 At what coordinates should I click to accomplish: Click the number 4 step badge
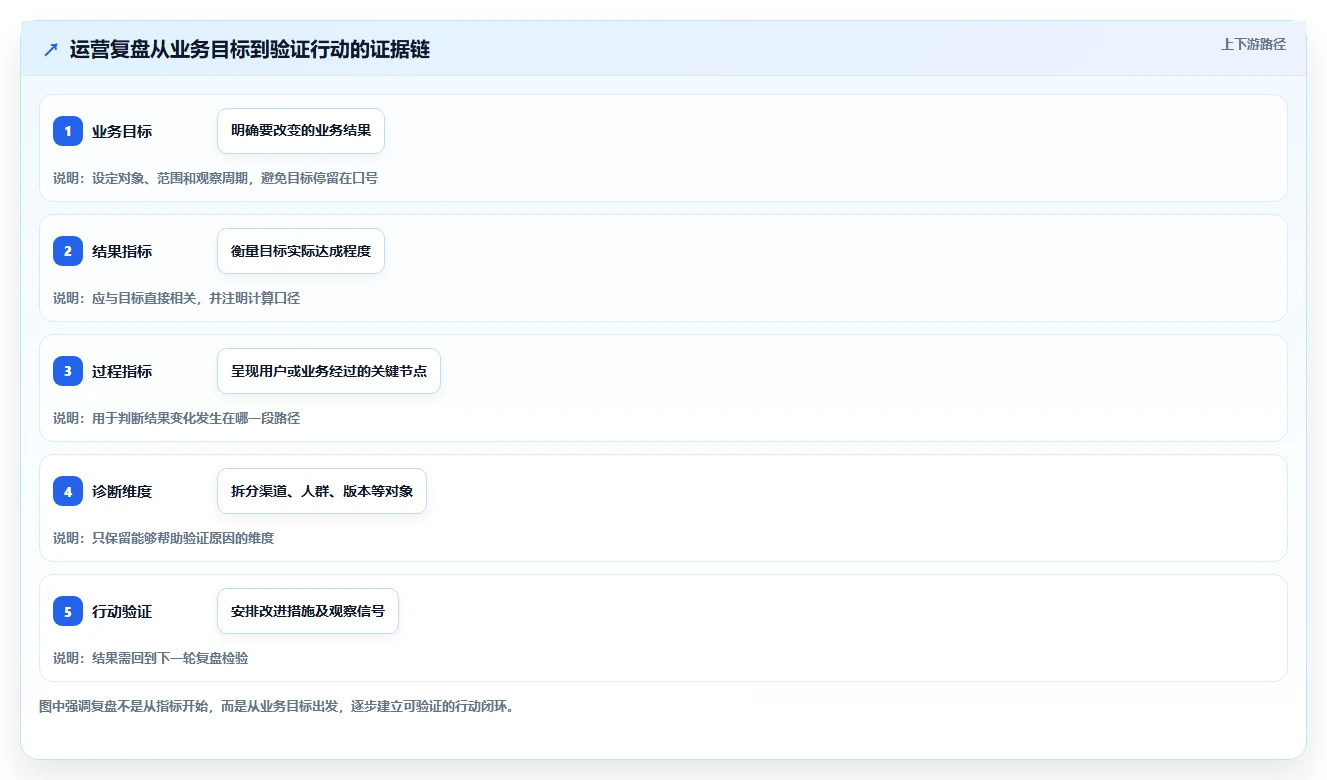[68, 491]
